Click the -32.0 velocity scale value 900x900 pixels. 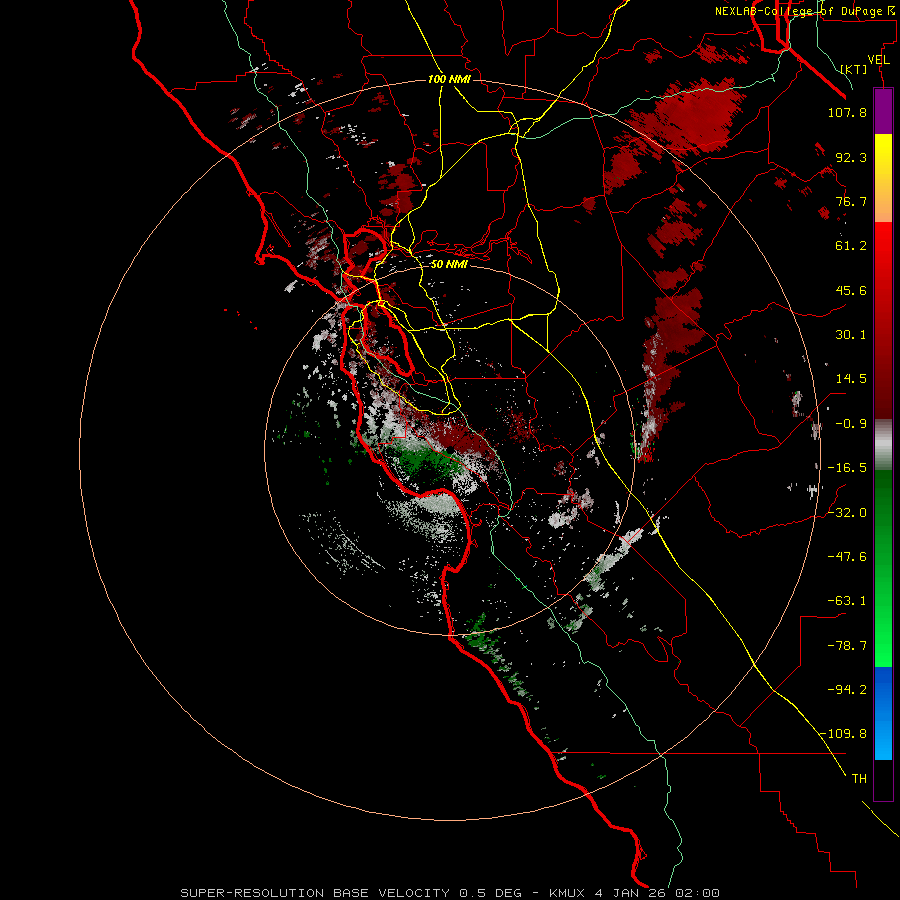click(847, 513)
